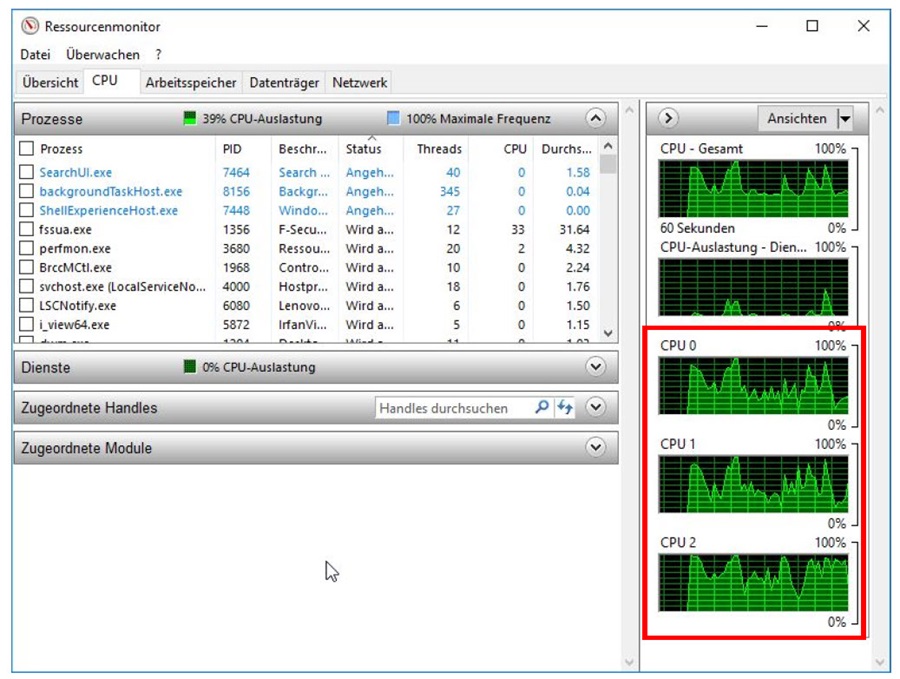Open the Datei menu
The width and height of the screenshot is (900, 679).
(x=35, y=55)
